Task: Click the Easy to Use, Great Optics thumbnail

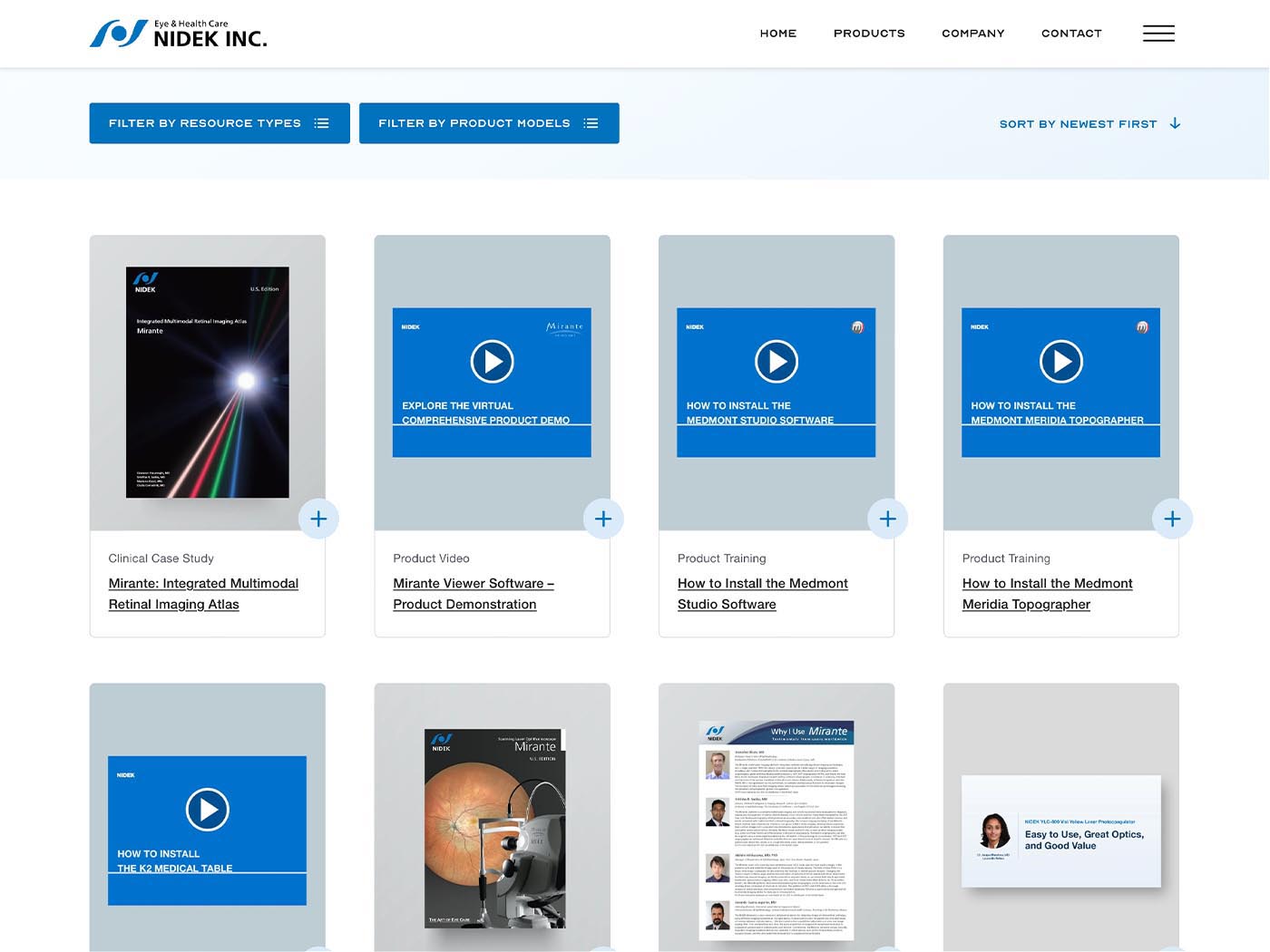Action: [x=1061, y=831]
